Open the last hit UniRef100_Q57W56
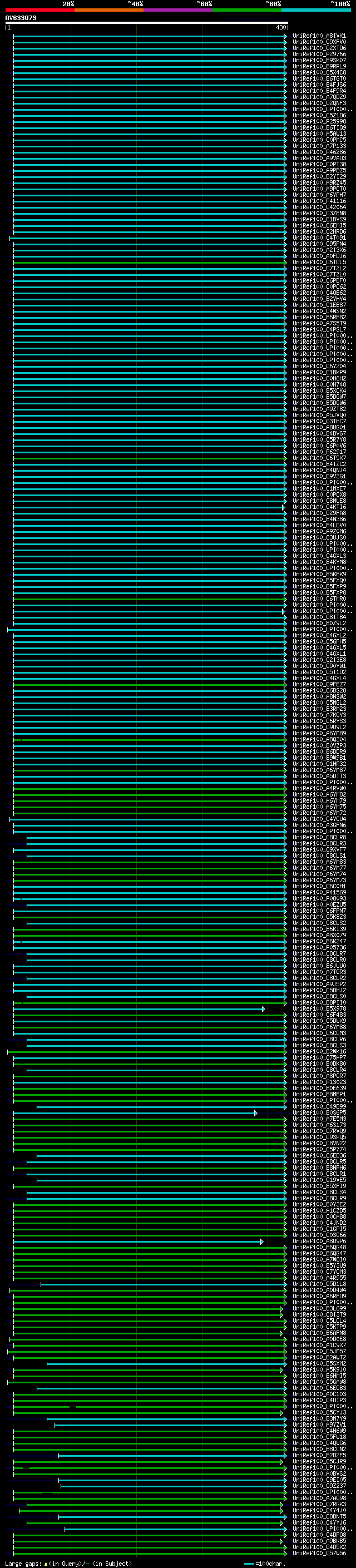 [x=319, y=1554]
